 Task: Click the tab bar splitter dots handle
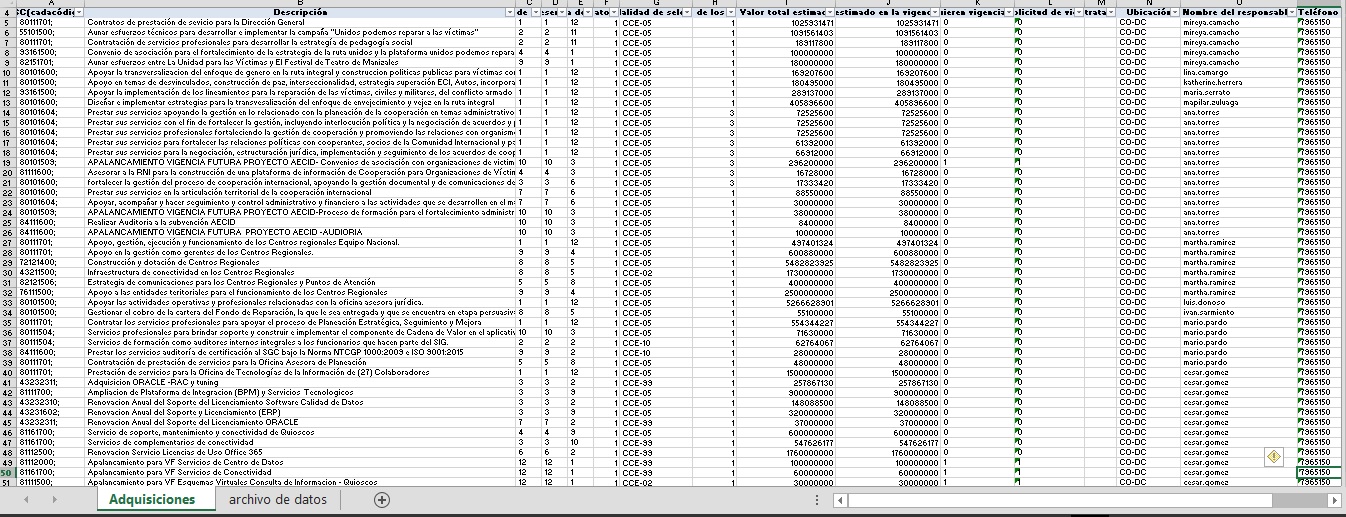(818, 500)
